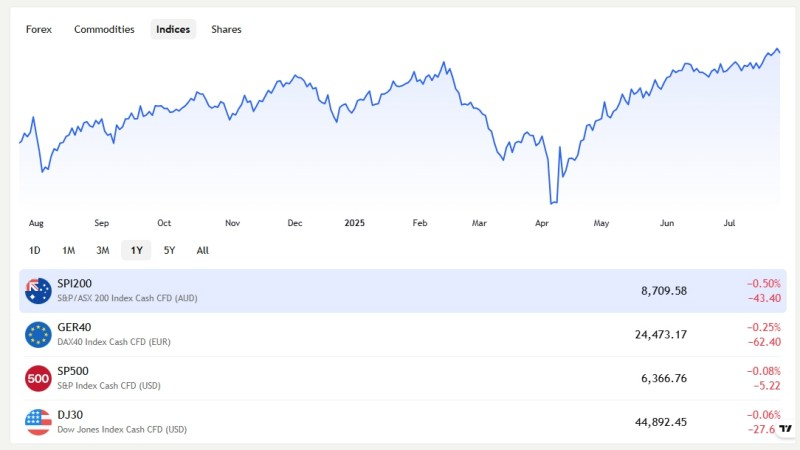
Task: Set chart range to 3M
Action: (x=103, y=251)
